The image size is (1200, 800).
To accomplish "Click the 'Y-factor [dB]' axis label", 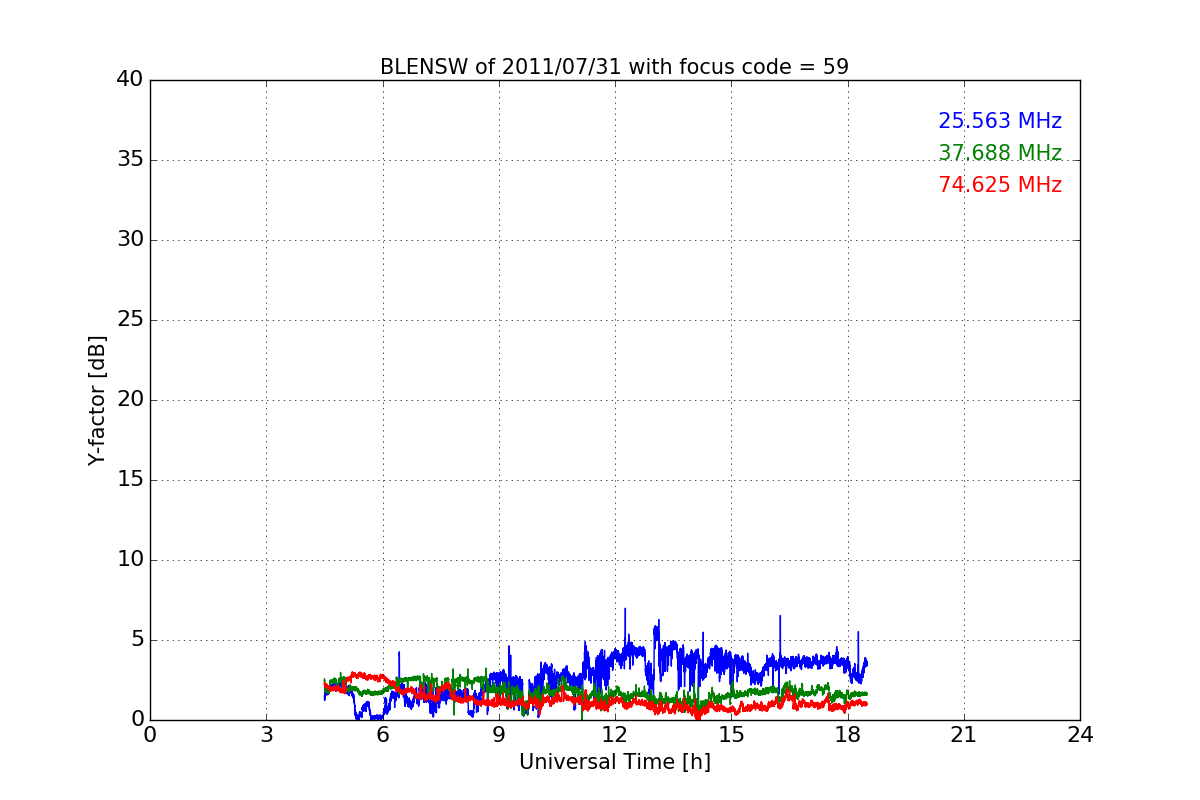I will [x=97, y=400].
